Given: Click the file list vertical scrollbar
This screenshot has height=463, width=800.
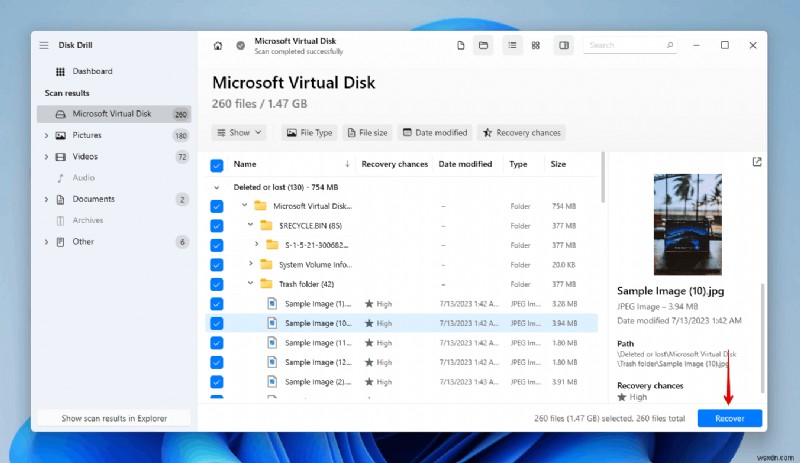Looking at the screenshot, I should 603,177.
